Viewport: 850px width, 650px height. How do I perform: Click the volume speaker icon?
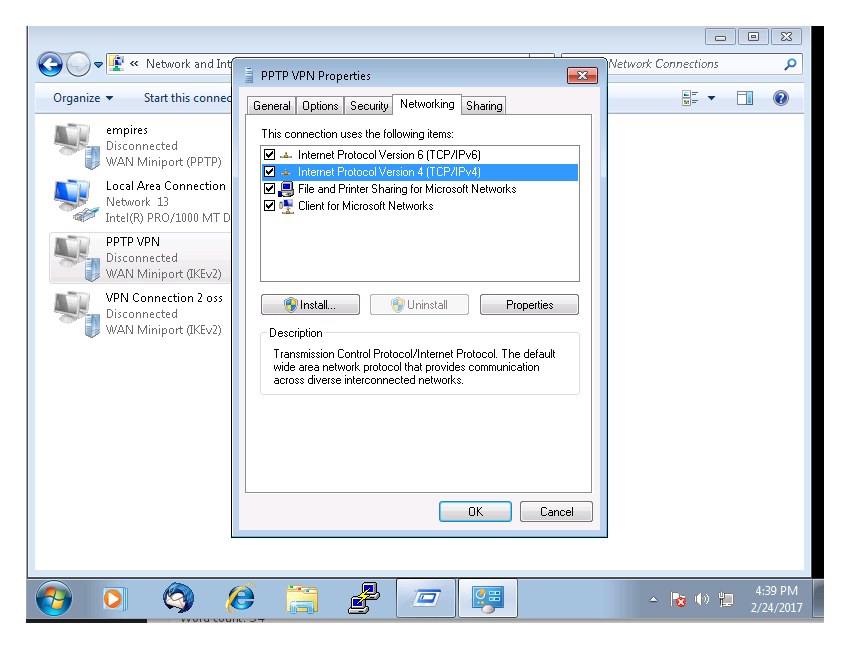(701, 599)
